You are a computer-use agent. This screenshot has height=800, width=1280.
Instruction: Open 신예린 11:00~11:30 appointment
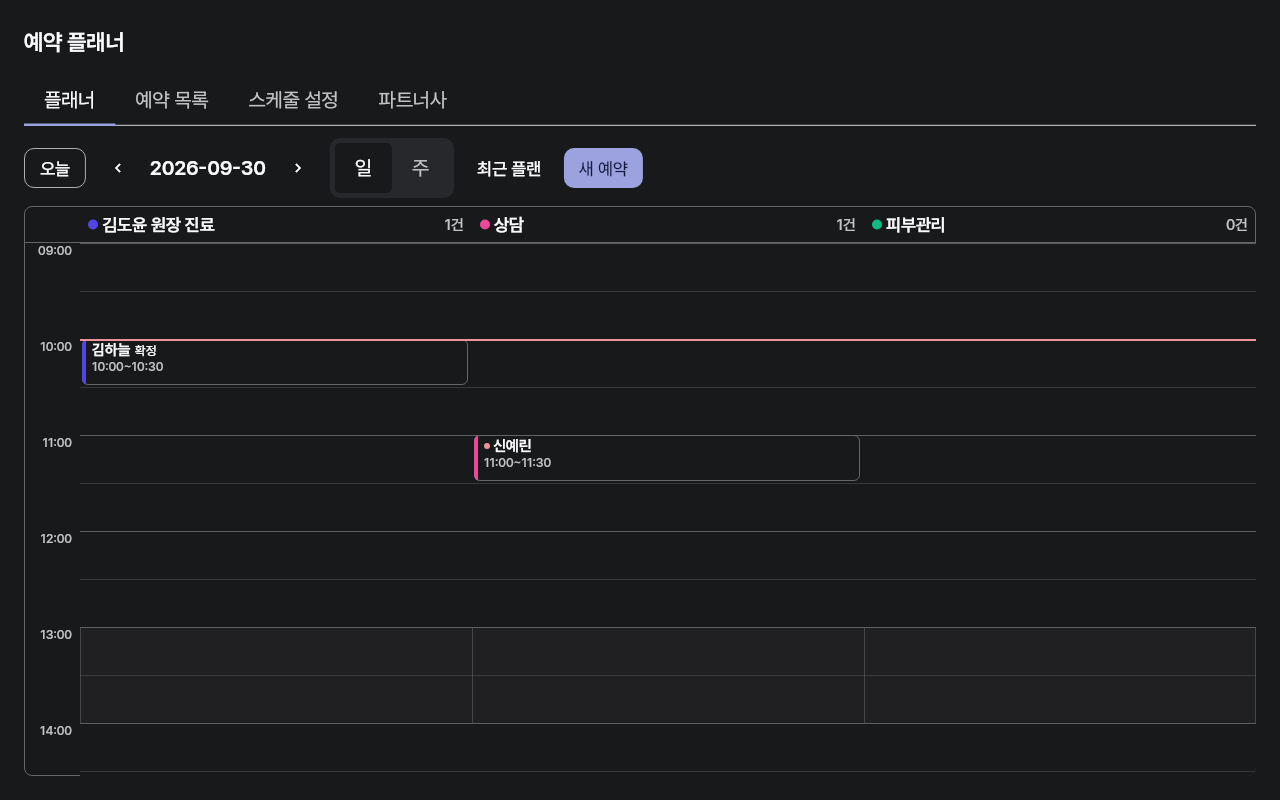pos(667,458)
